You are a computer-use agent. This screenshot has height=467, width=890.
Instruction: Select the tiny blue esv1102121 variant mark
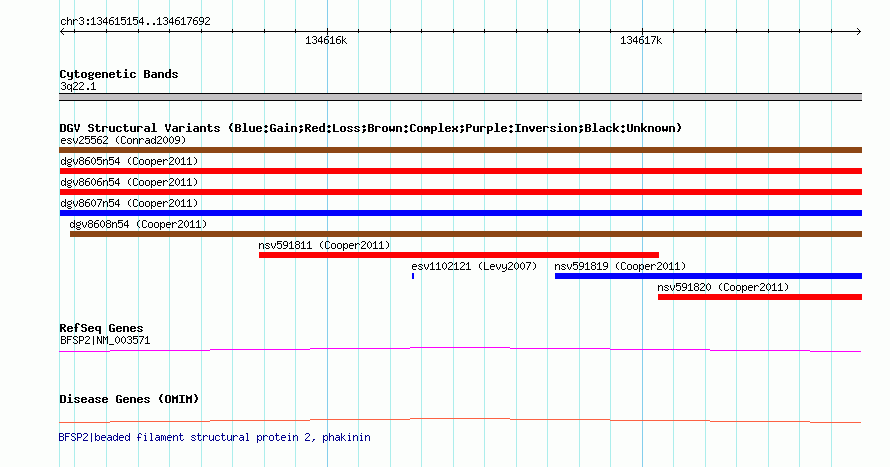pos(413,276)
